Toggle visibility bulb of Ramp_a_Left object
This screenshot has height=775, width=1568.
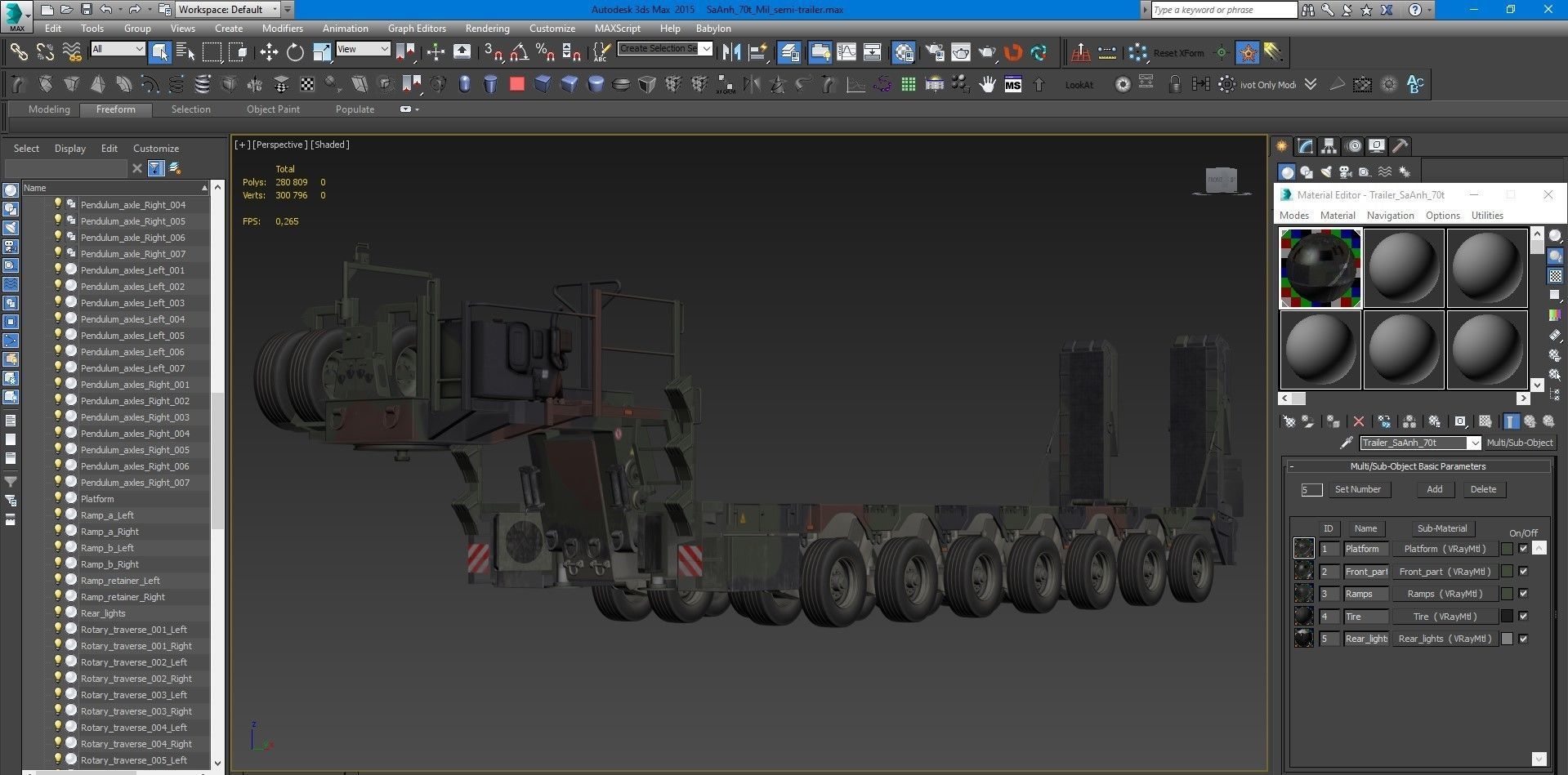pyautogui.click(x=58, y=514)
